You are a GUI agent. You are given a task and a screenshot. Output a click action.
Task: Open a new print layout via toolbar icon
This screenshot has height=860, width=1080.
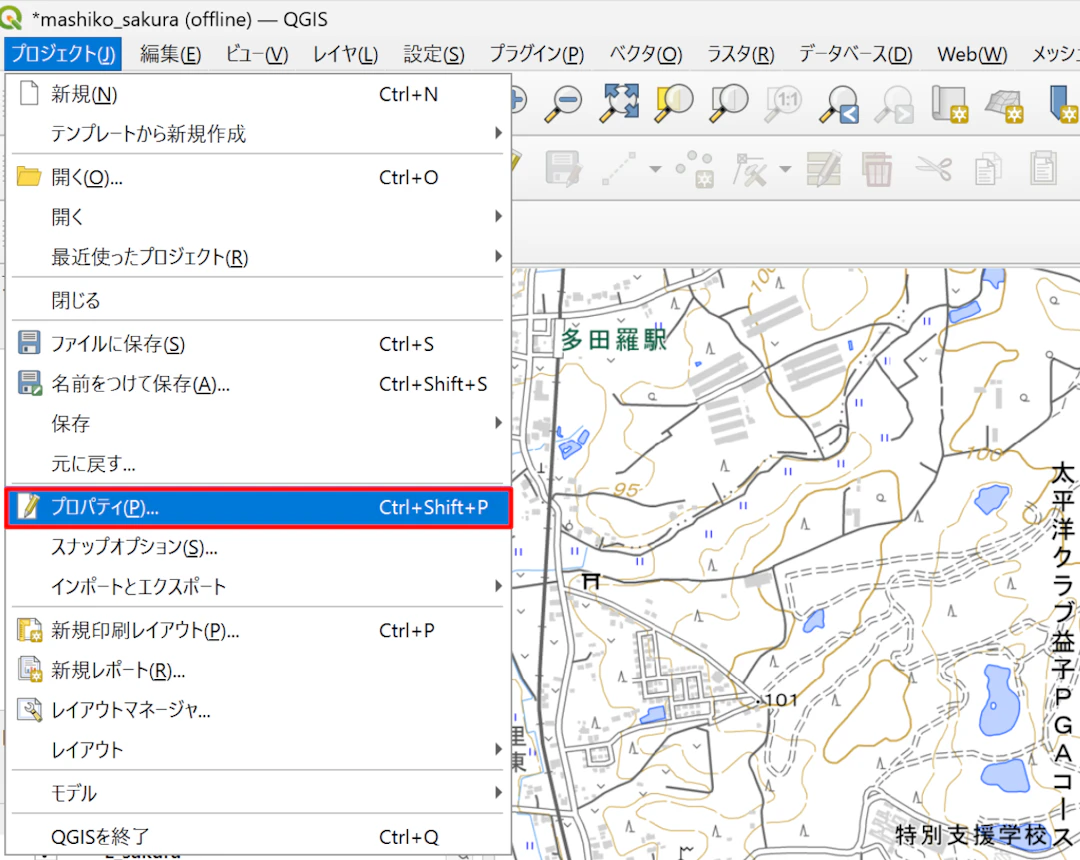point(951,103)
